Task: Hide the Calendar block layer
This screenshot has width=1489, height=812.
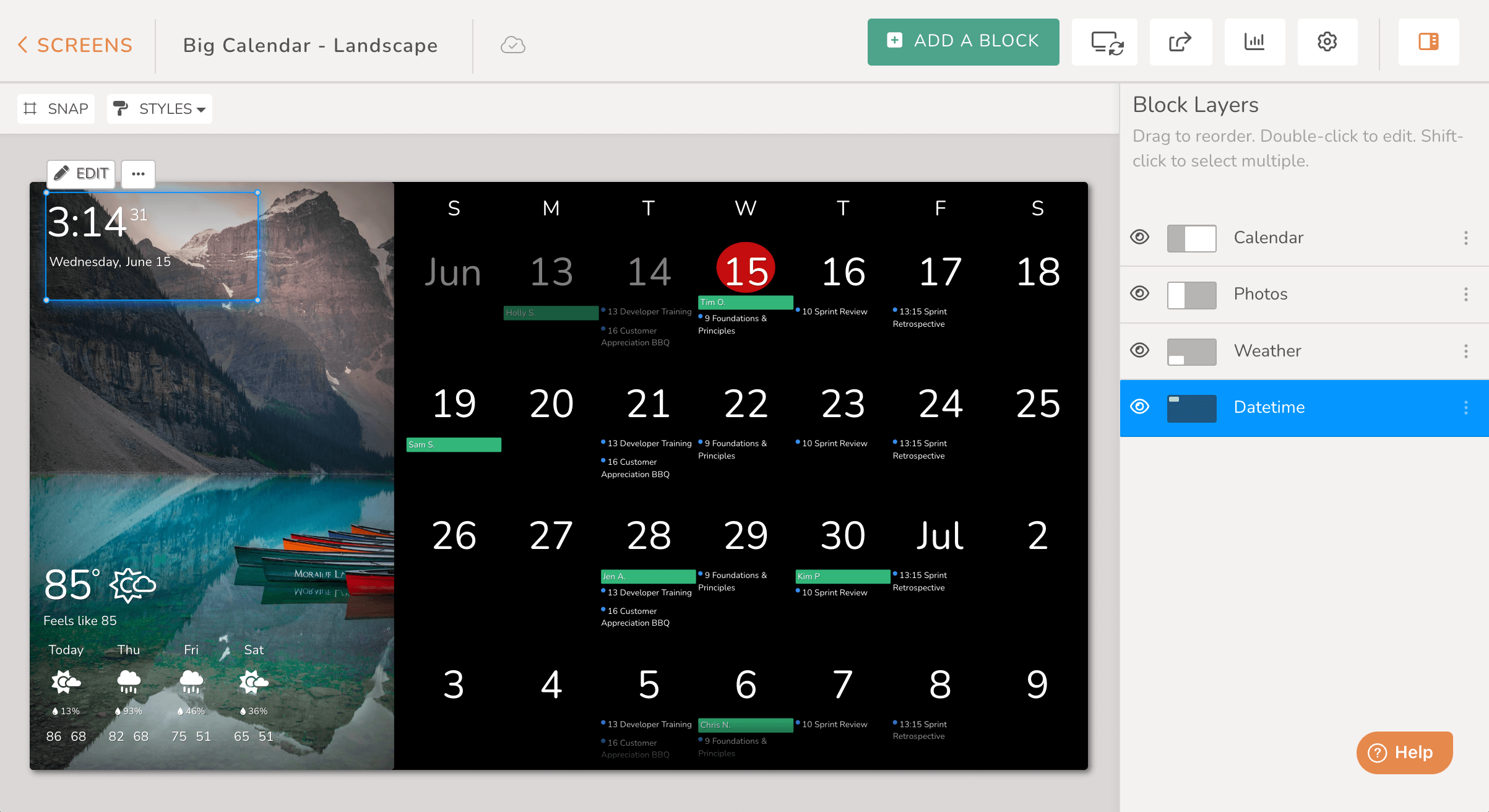Action: click(x=1139, y=237)
